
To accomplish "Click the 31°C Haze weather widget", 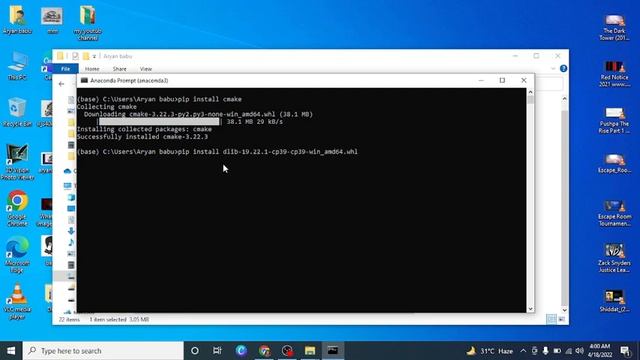I will click(x=490, y=351).
